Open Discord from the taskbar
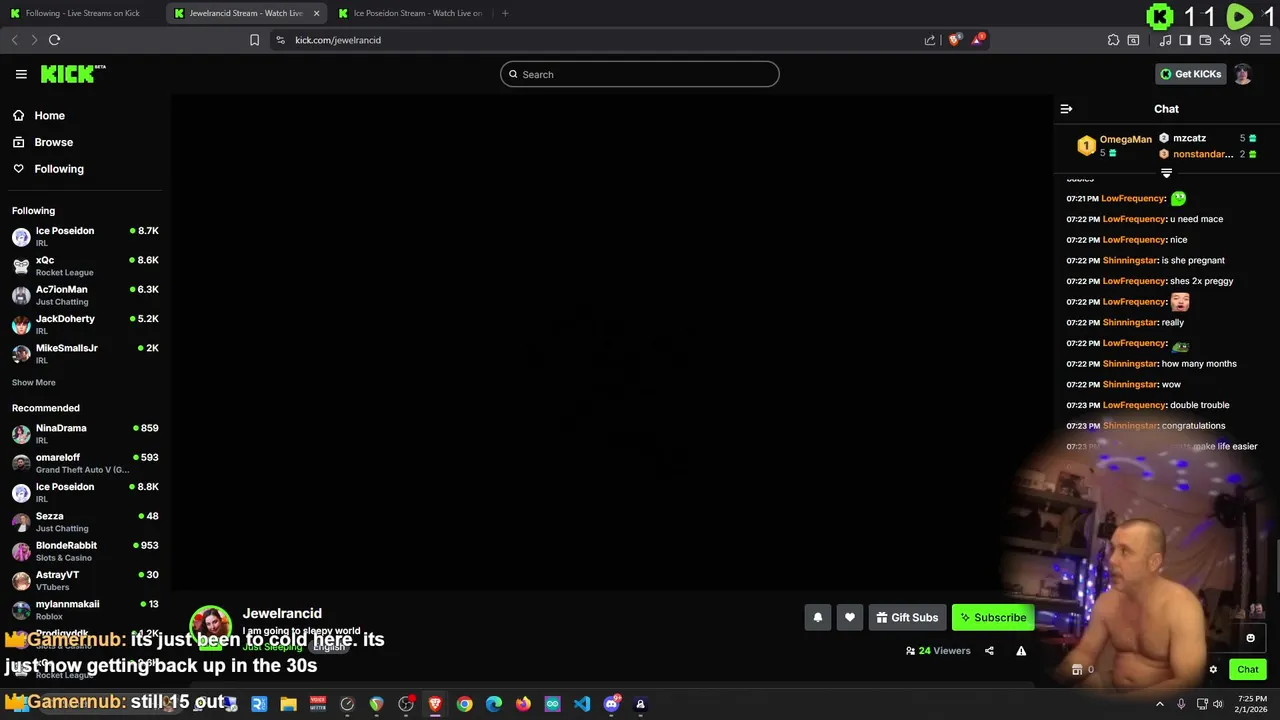The width and height of the screenshot is (1280, 720). coord(612,704)
